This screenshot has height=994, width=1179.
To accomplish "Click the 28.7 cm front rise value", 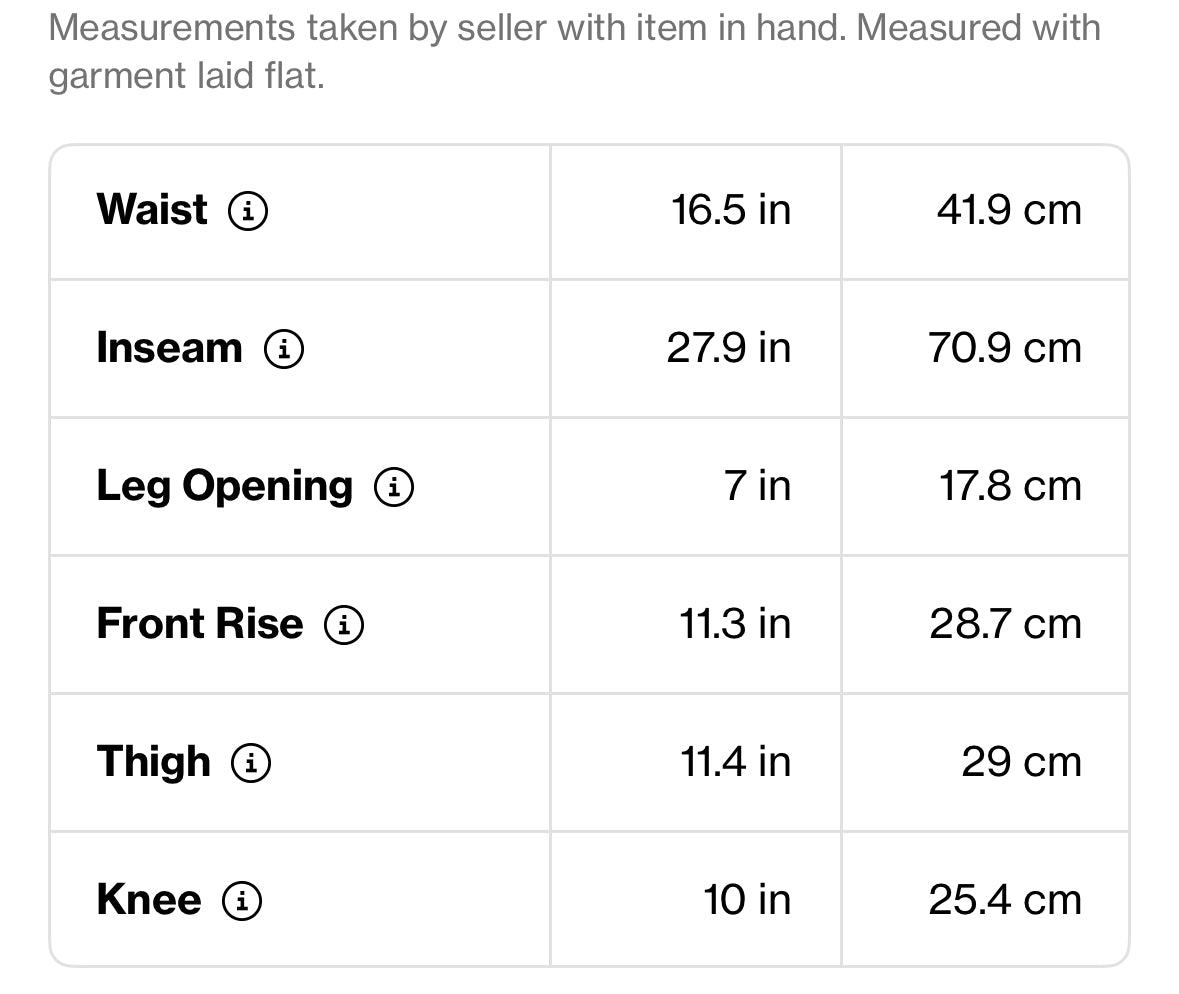I will pos(1005,624).
